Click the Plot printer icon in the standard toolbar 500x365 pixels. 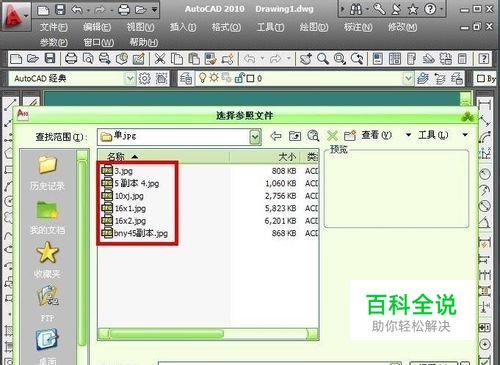click(x=71, y=59)
